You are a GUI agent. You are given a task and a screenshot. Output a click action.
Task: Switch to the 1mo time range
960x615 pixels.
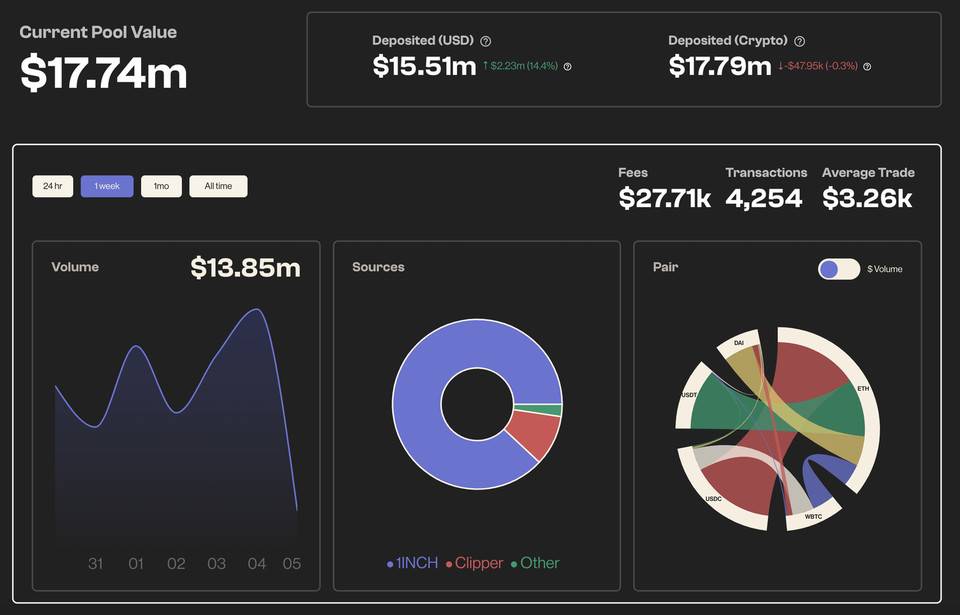pos(161,186)
